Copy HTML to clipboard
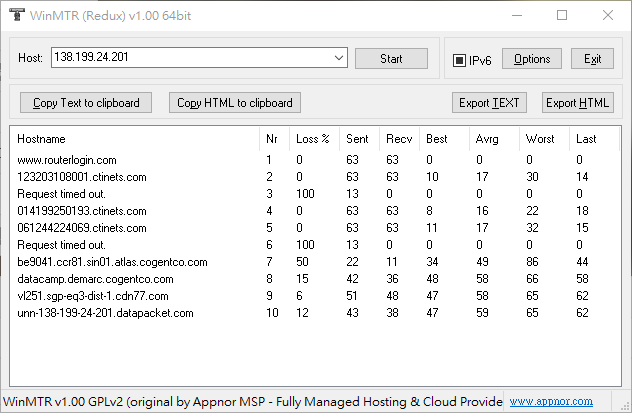This screenshot has height=413, width=632. click(x=235, y=103)
